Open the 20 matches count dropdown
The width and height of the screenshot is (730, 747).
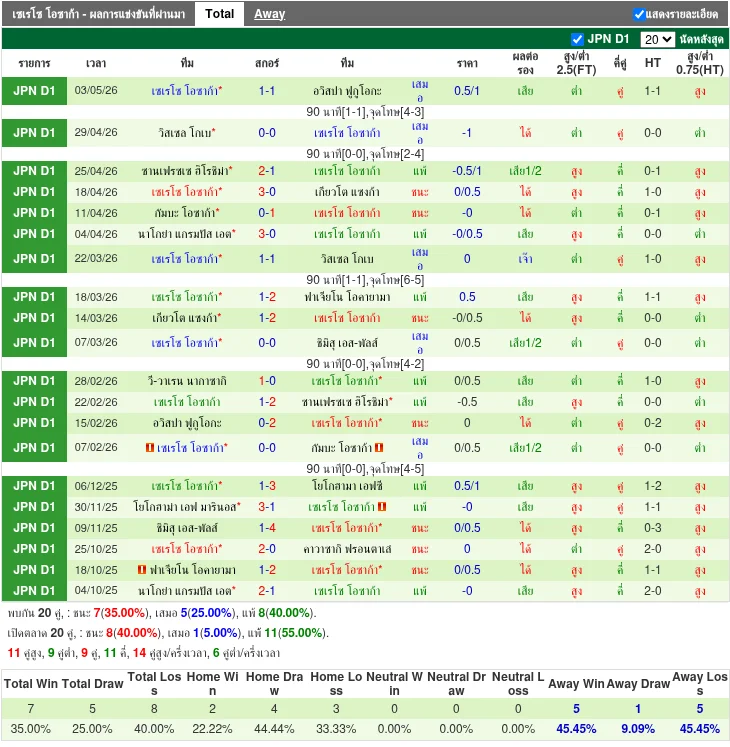[x=657, y=40]
